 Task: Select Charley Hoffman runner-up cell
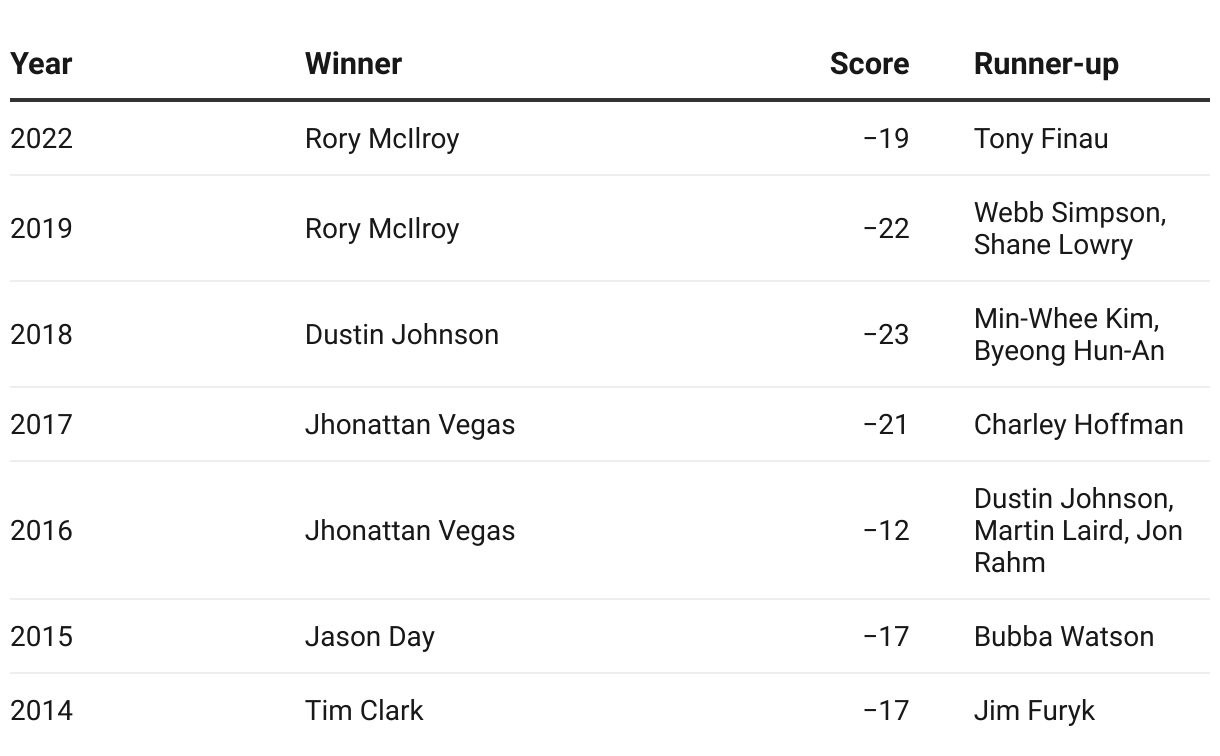(x=1079, y=424)
